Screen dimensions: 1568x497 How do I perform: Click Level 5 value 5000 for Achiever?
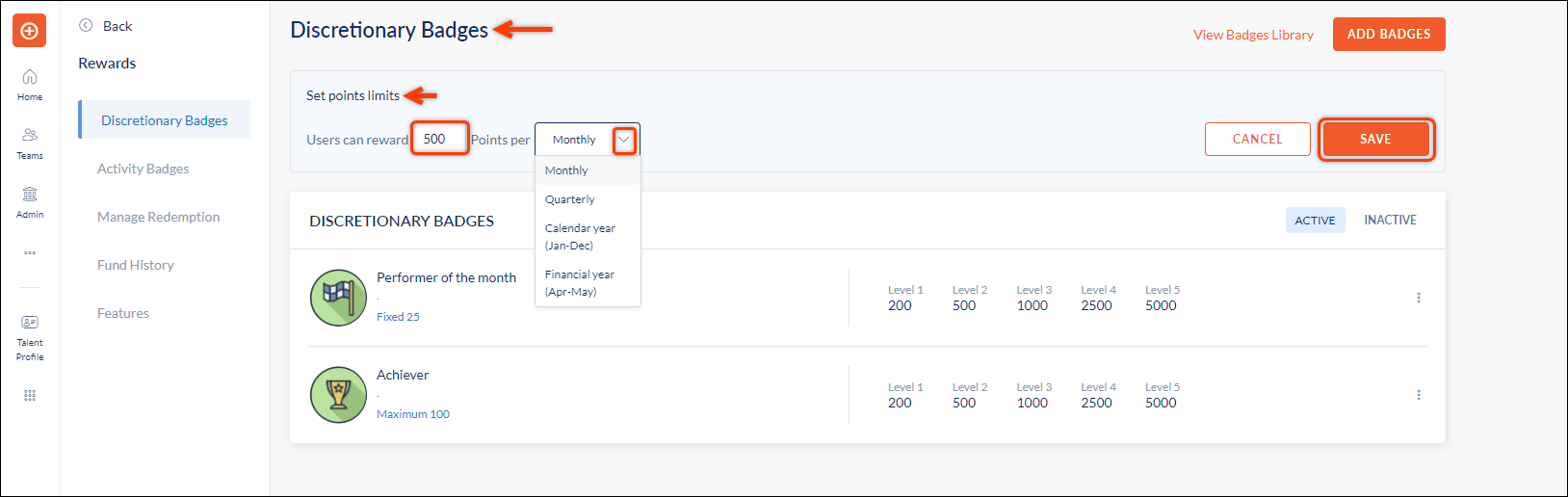point(1161,403)
